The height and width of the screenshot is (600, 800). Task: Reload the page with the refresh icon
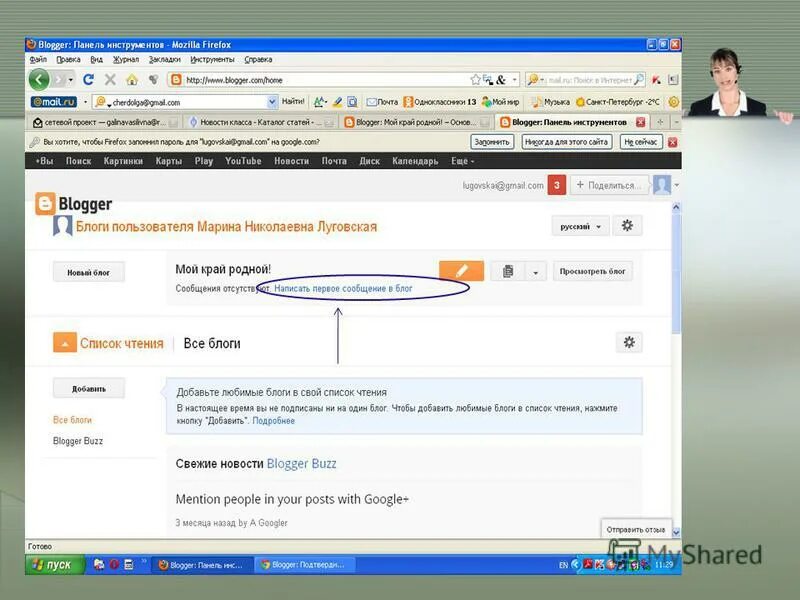point(88,80)
